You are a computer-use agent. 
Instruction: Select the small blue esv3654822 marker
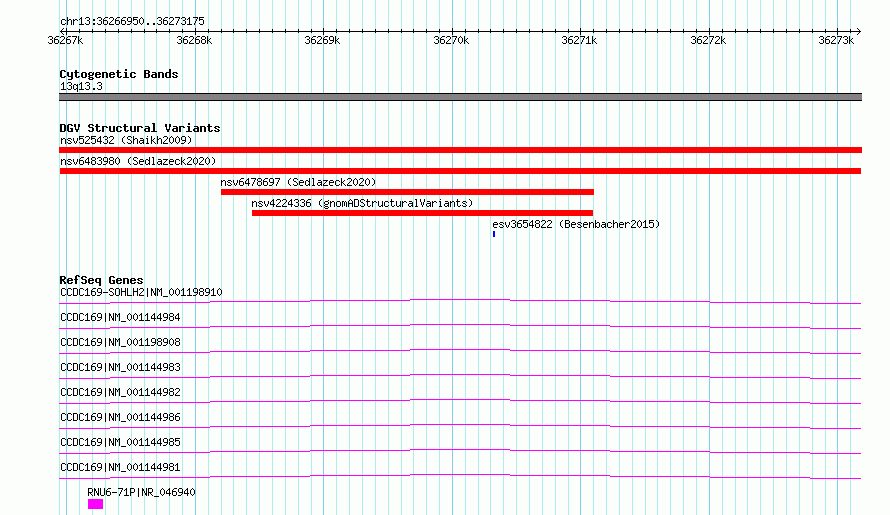(x=494, y=234)
